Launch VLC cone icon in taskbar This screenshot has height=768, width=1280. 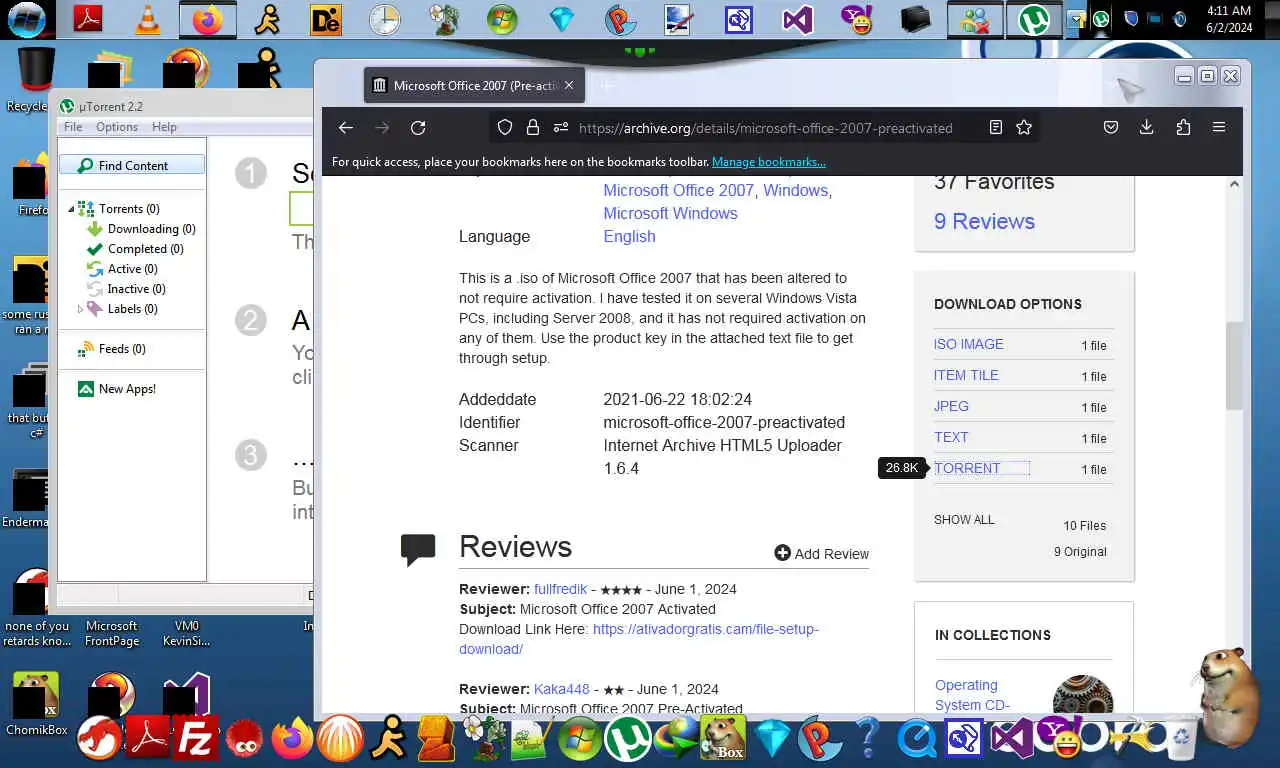point(147,18)
